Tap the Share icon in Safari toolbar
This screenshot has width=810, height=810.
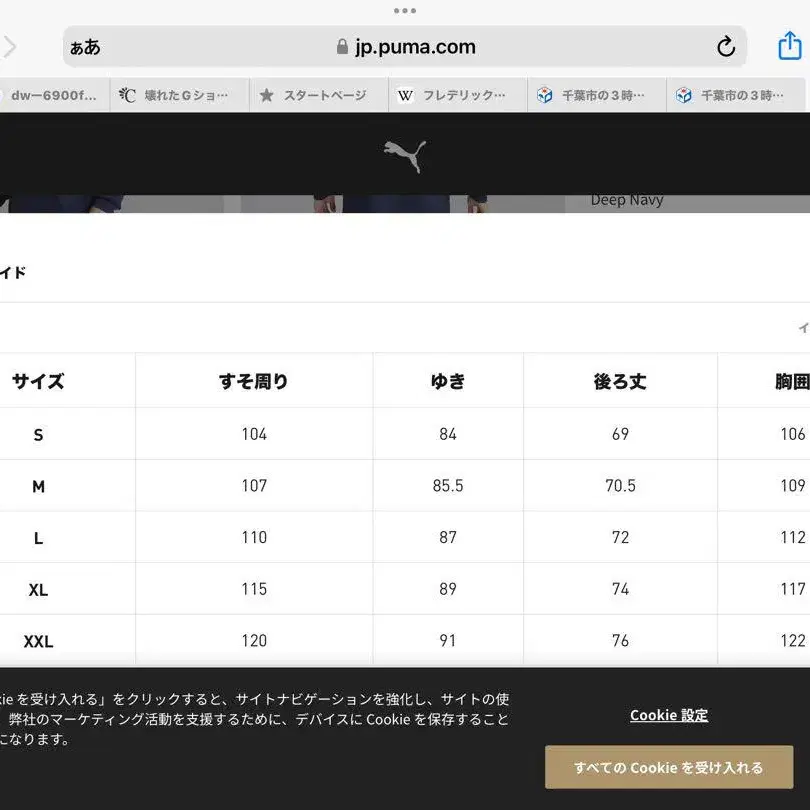(789, 46)
